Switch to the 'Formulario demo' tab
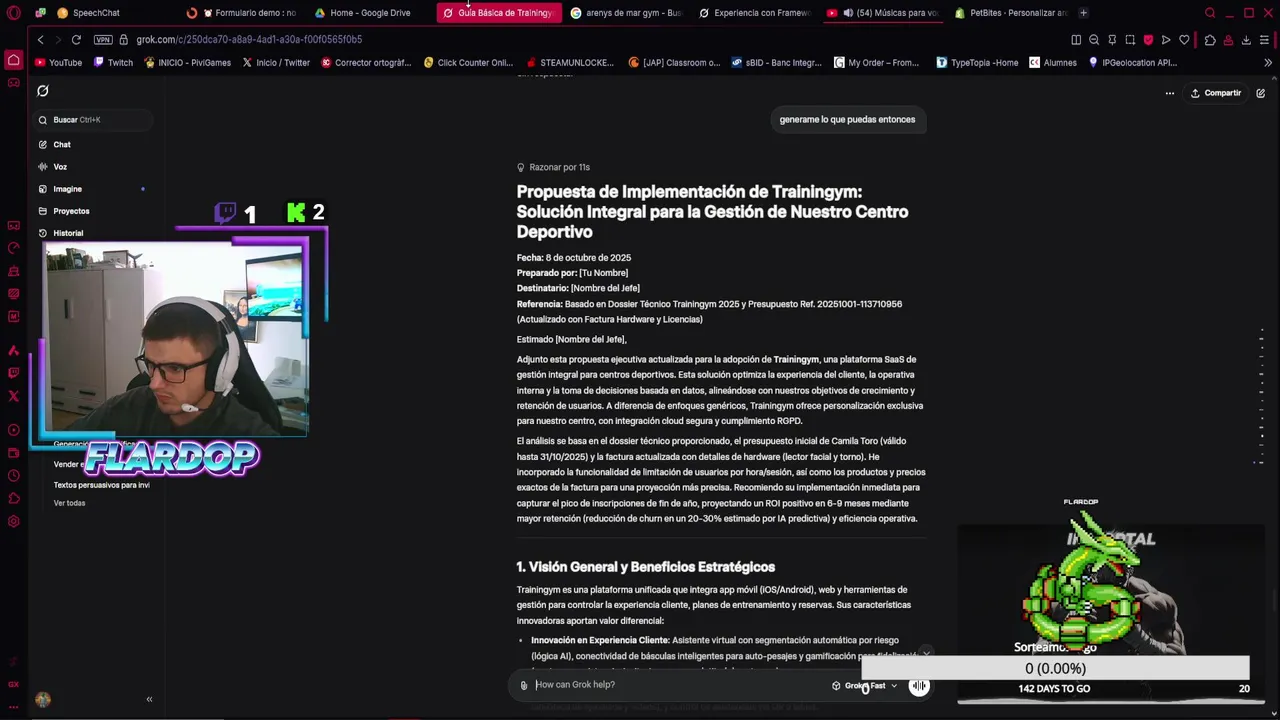This screenshot has width=1280, height=720. 244,13
